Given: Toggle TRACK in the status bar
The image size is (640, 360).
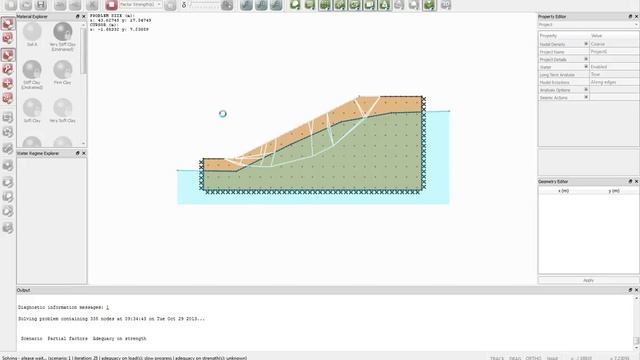Looking at the screenshot, I should coord(497,358).
